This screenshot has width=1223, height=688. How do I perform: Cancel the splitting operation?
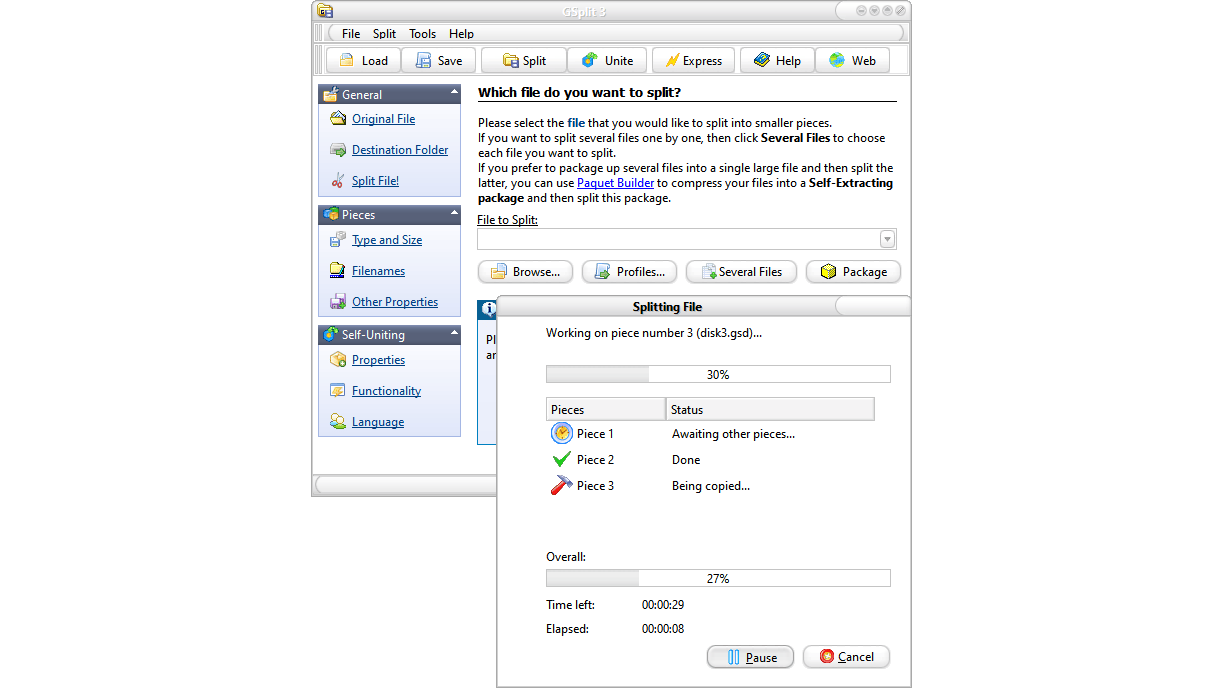tap(846, 657)
